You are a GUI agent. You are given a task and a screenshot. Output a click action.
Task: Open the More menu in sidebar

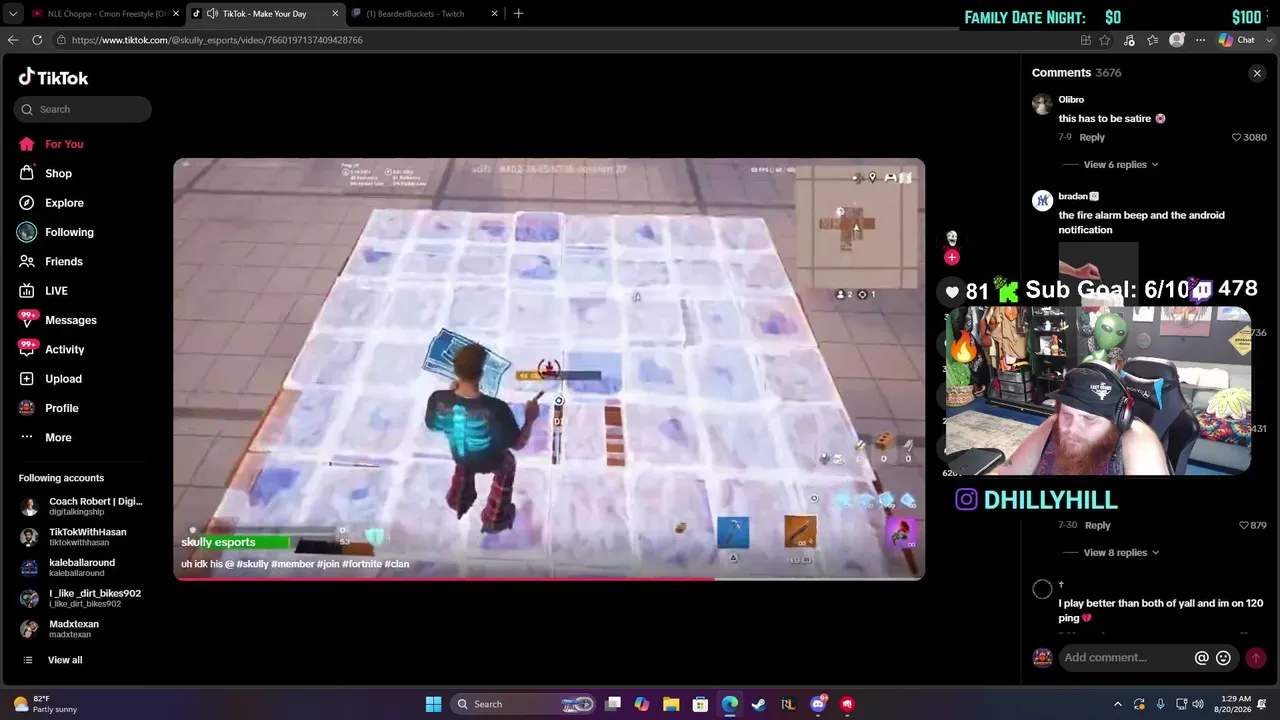tap(58, 438)
